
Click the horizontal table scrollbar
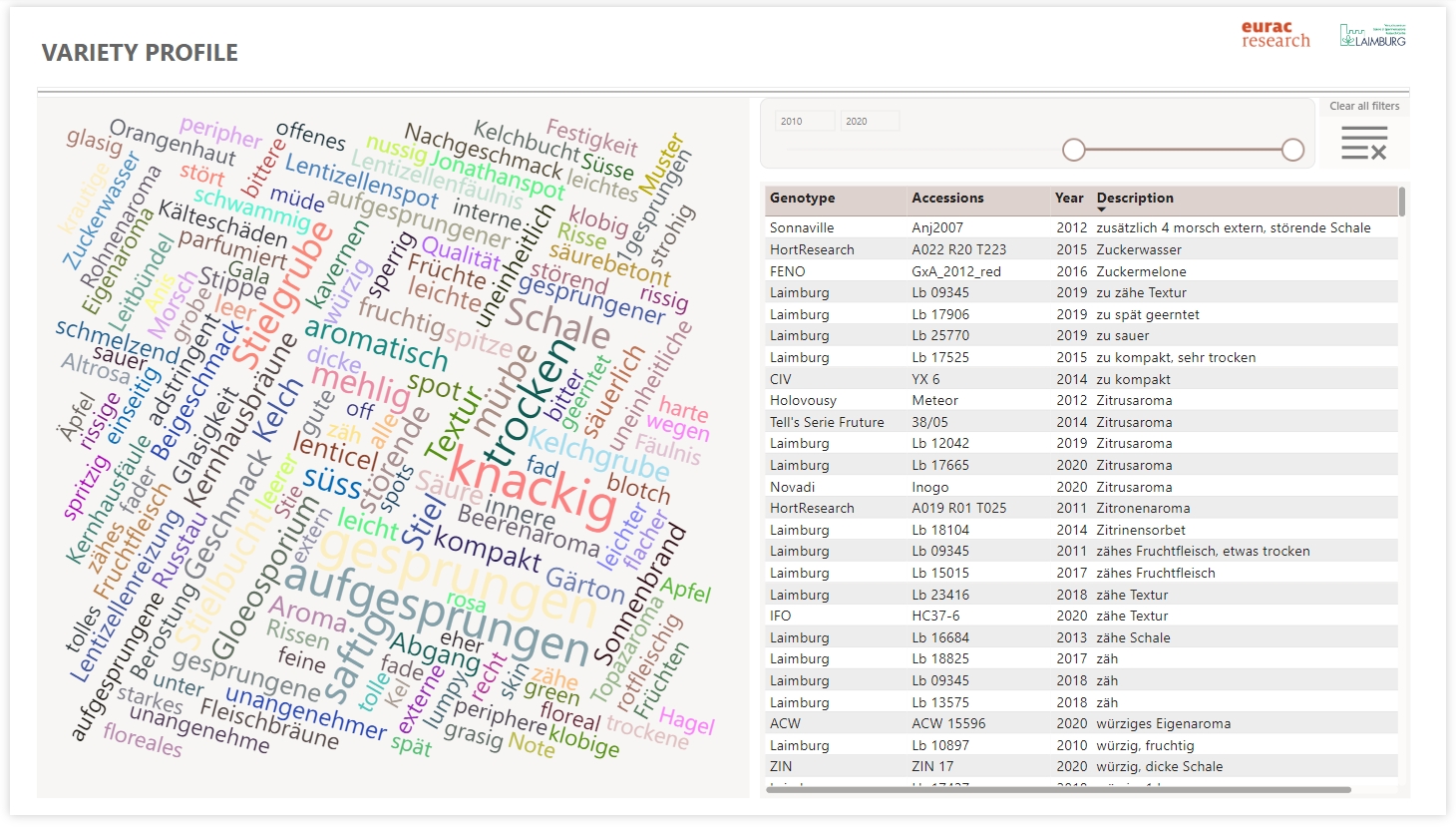(x=1057, y=789)
